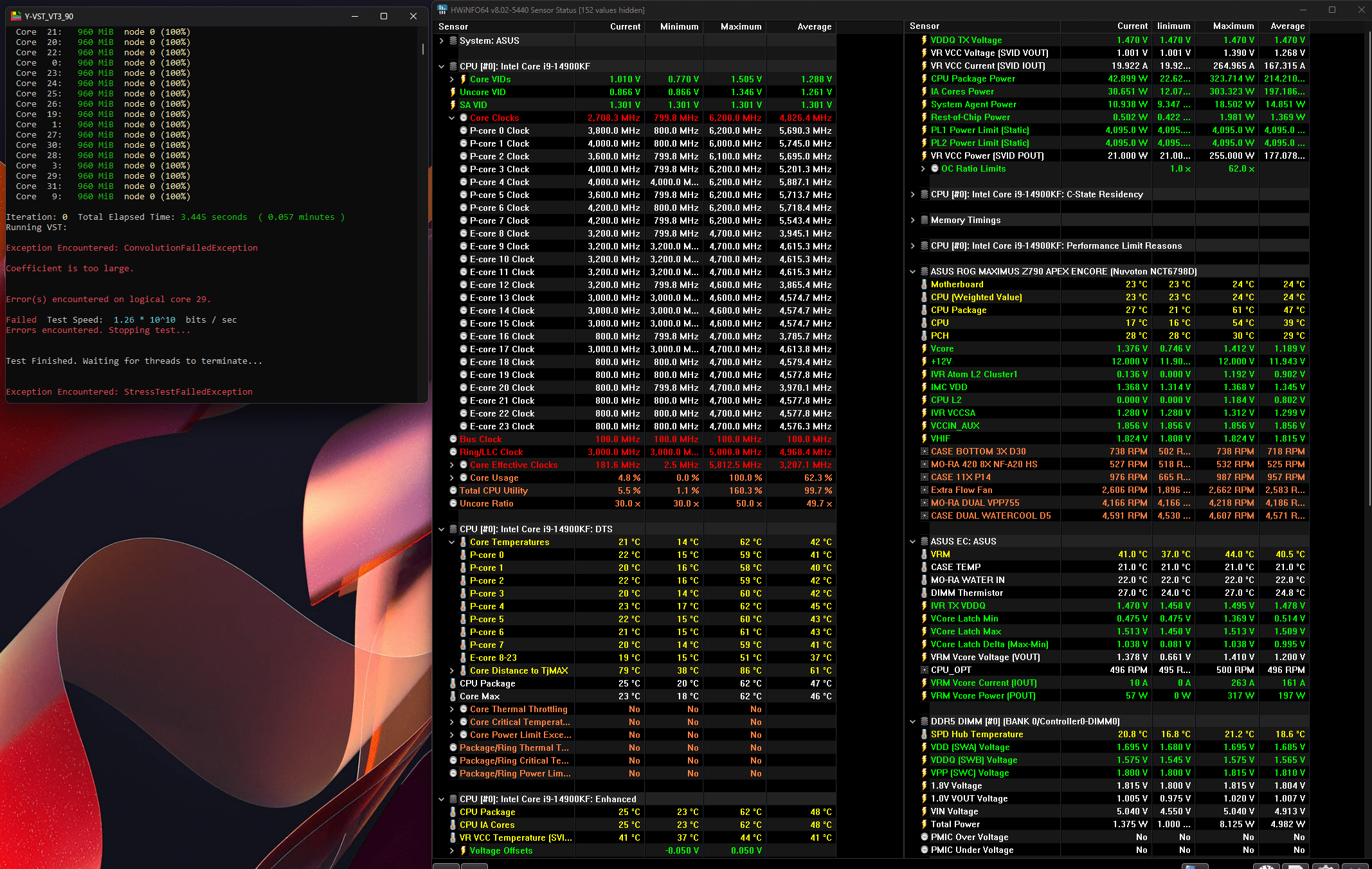
Task: Select the P-core 7 Clock row
Action: [635, 220]
